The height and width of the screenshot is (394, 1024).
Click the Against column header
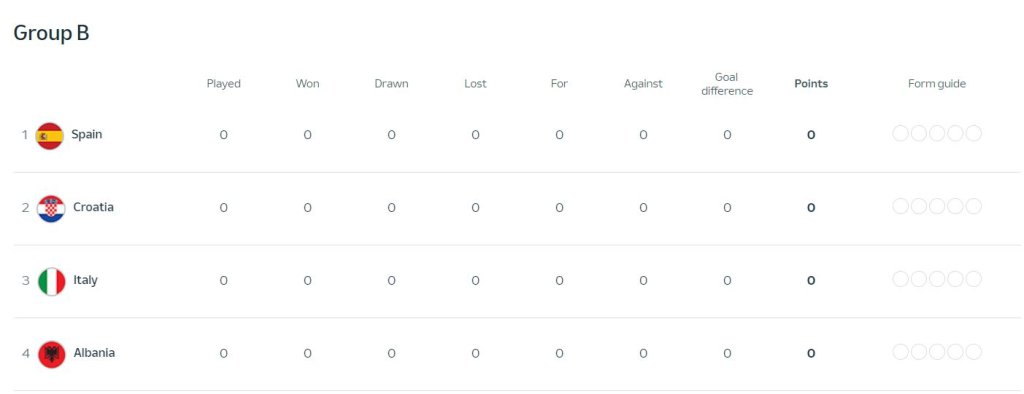[x=643, y=84]
